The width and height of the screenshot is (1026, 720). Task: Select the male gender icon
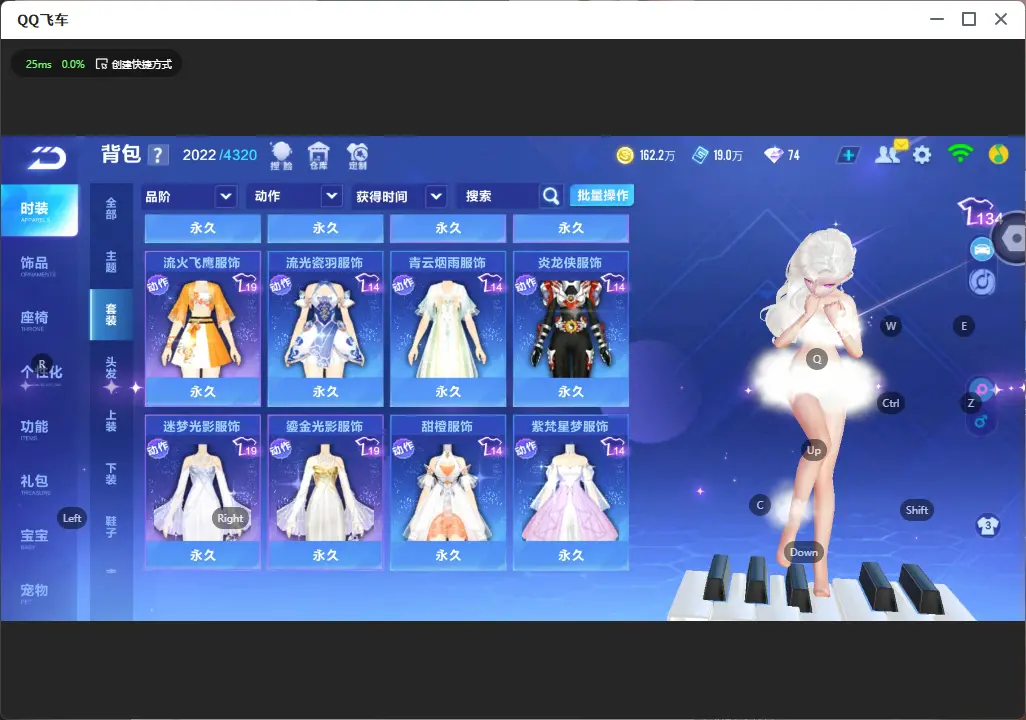980,421
